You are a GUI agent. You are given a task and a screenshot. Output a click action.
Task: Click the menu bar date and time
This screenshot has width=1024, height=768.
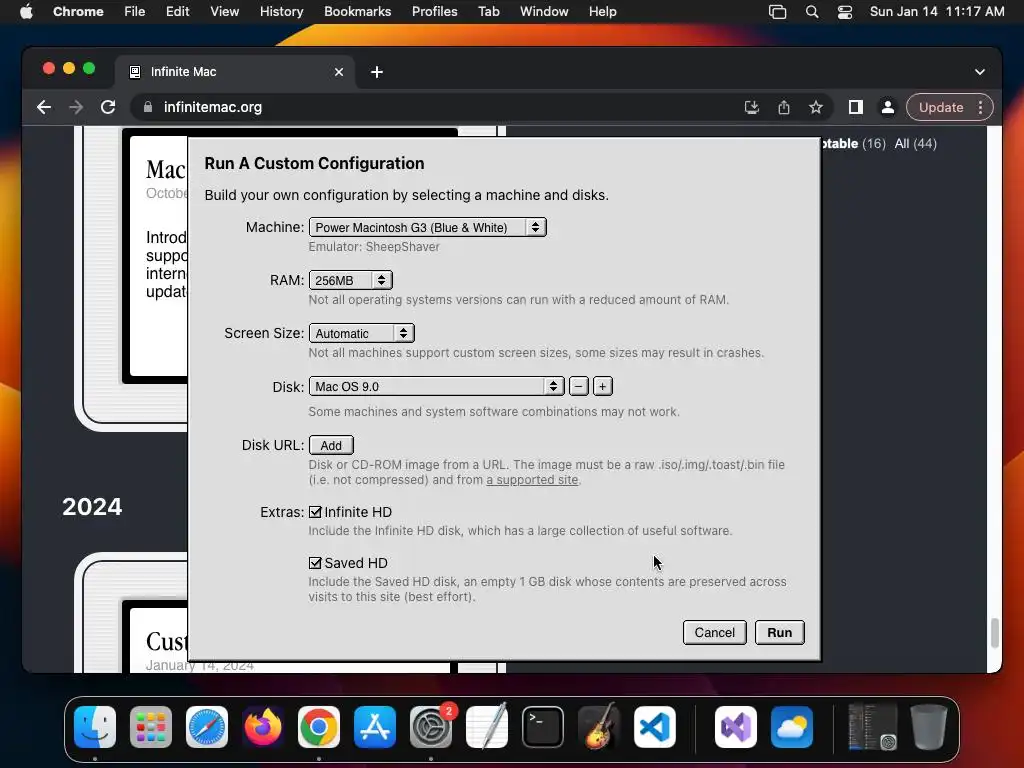pos(937,12)
